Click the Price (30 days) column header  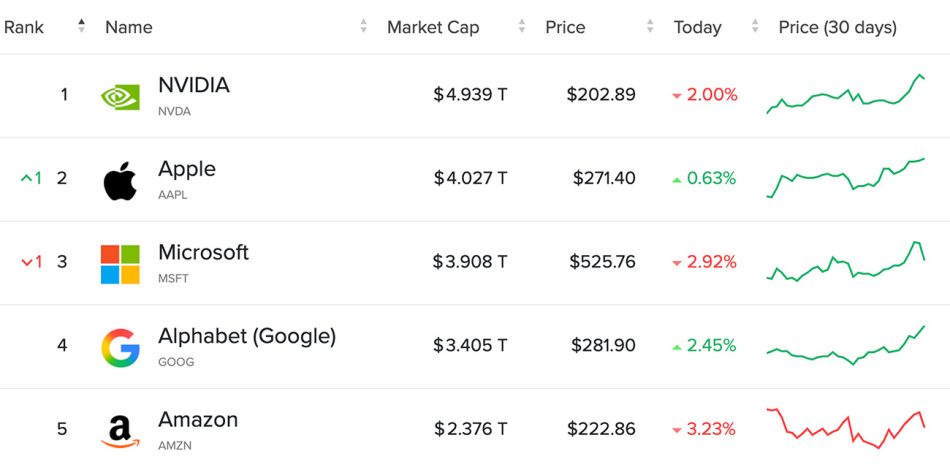tap(837, 27)
